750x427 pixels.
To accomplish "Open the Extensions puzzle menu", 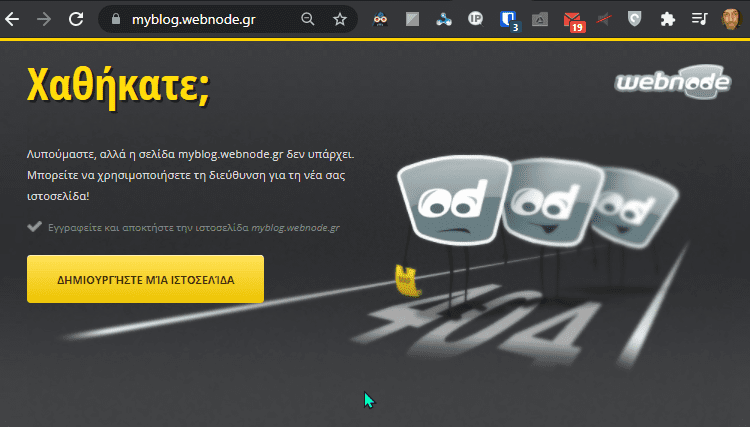I will coord(667,19).
